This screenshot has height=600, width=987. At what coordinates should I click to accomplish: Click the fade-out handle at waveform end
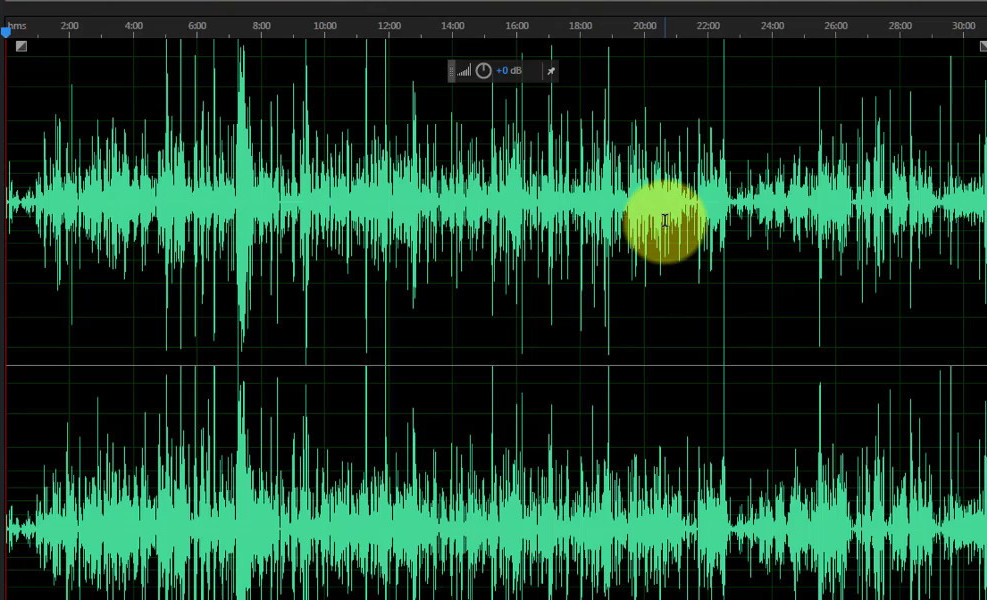coord(982,46)
